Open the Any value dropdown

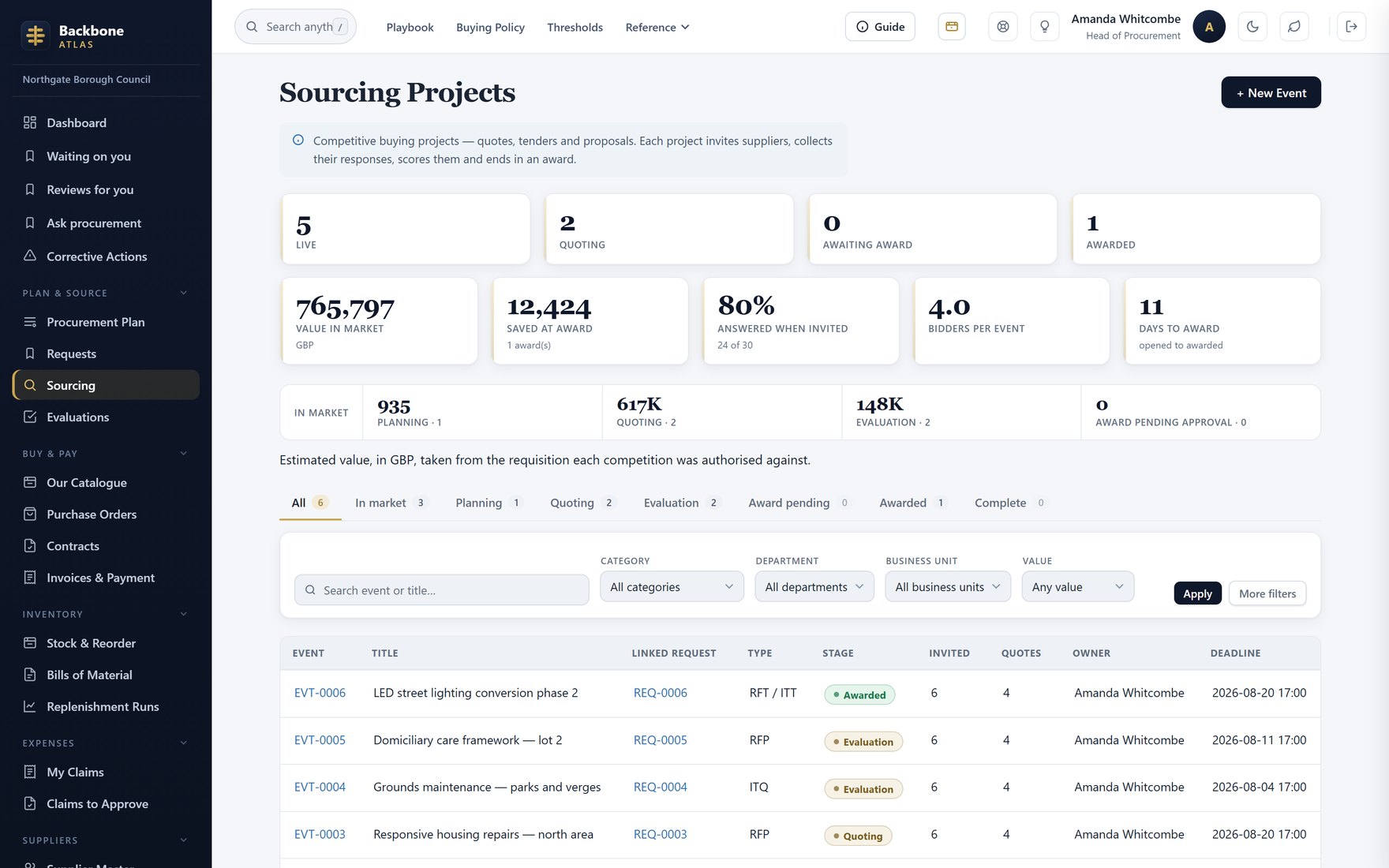[1078, 587]
